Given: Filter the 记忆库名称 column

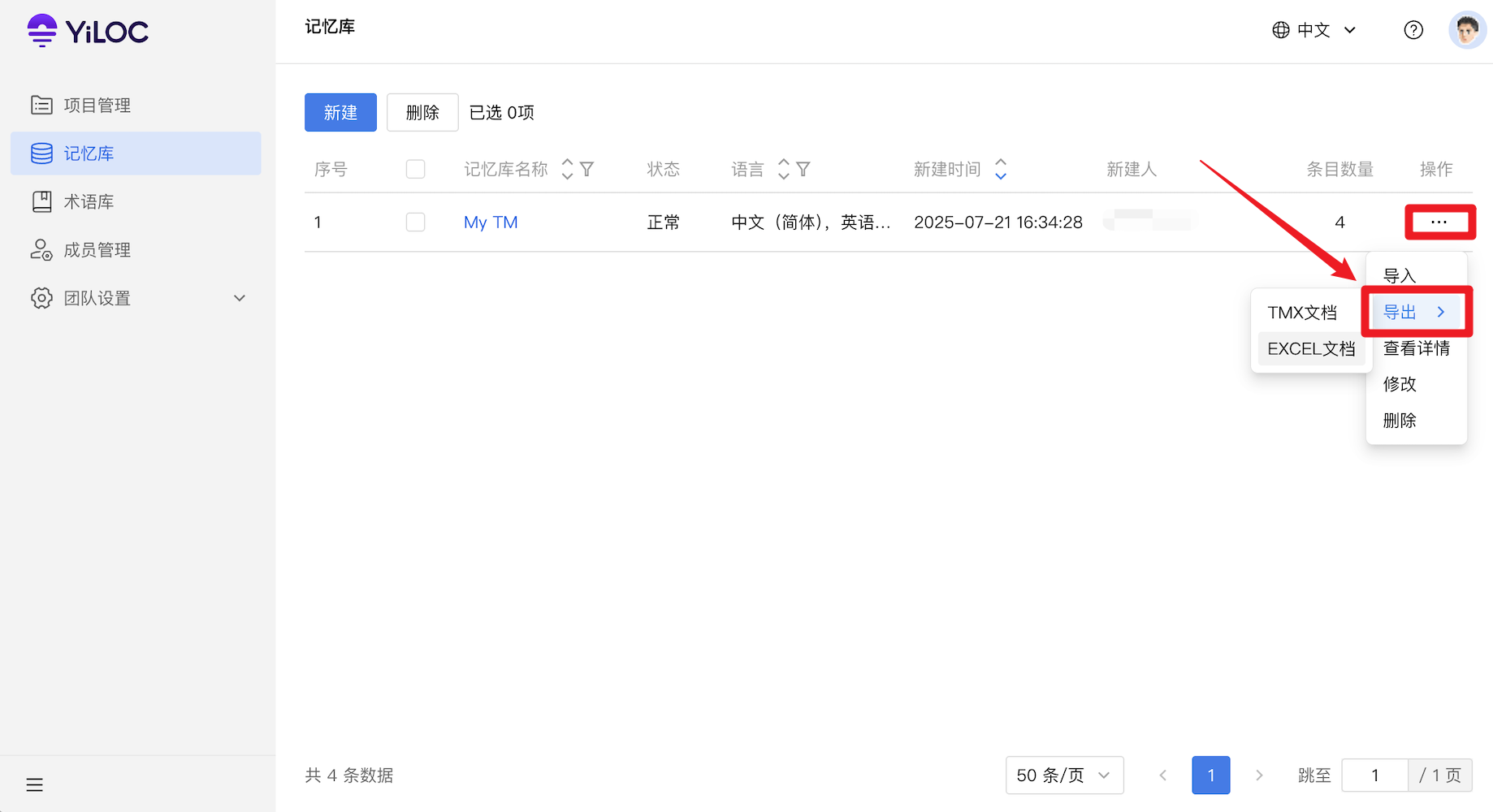Looking at the screenshot, I should 586,169.
